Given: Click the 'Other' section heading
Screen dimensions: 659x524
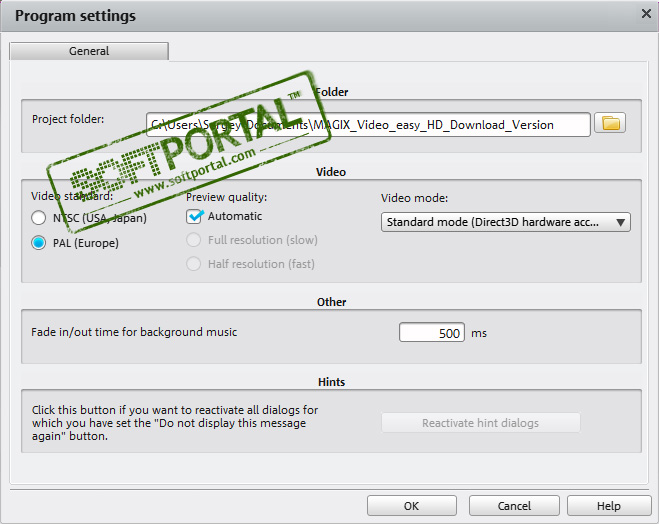Looking at the screenshot, I should (x=332, y=302).
